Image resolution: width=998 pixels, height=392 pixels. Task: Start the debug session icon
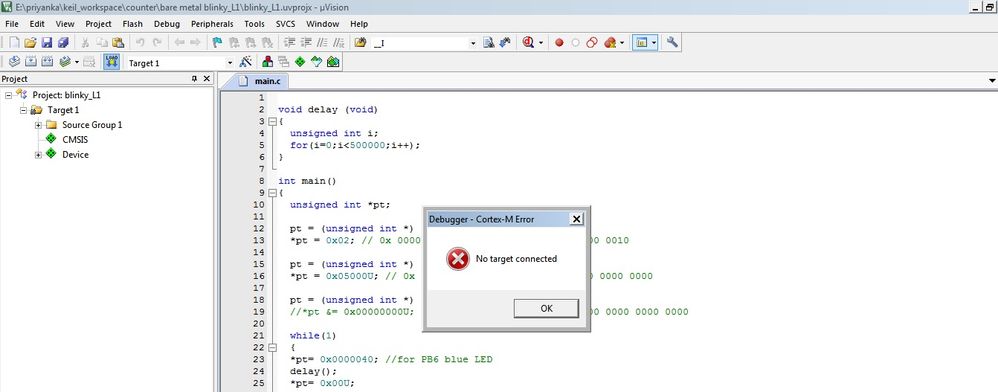click(528, 43)
